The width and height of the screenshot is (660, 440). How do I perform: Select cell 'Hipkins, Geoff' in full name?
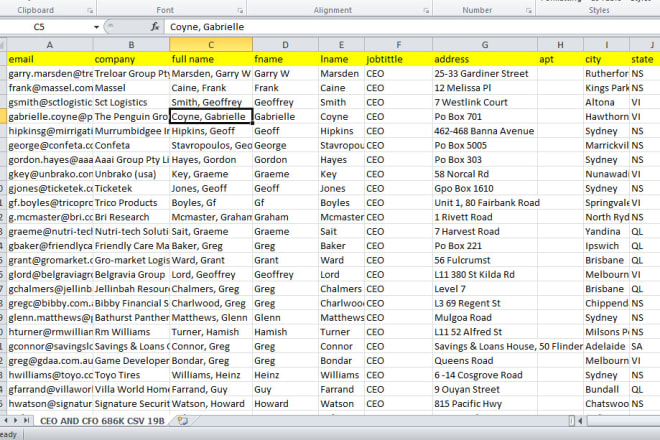pyautogui.click(x=211, y=131)
